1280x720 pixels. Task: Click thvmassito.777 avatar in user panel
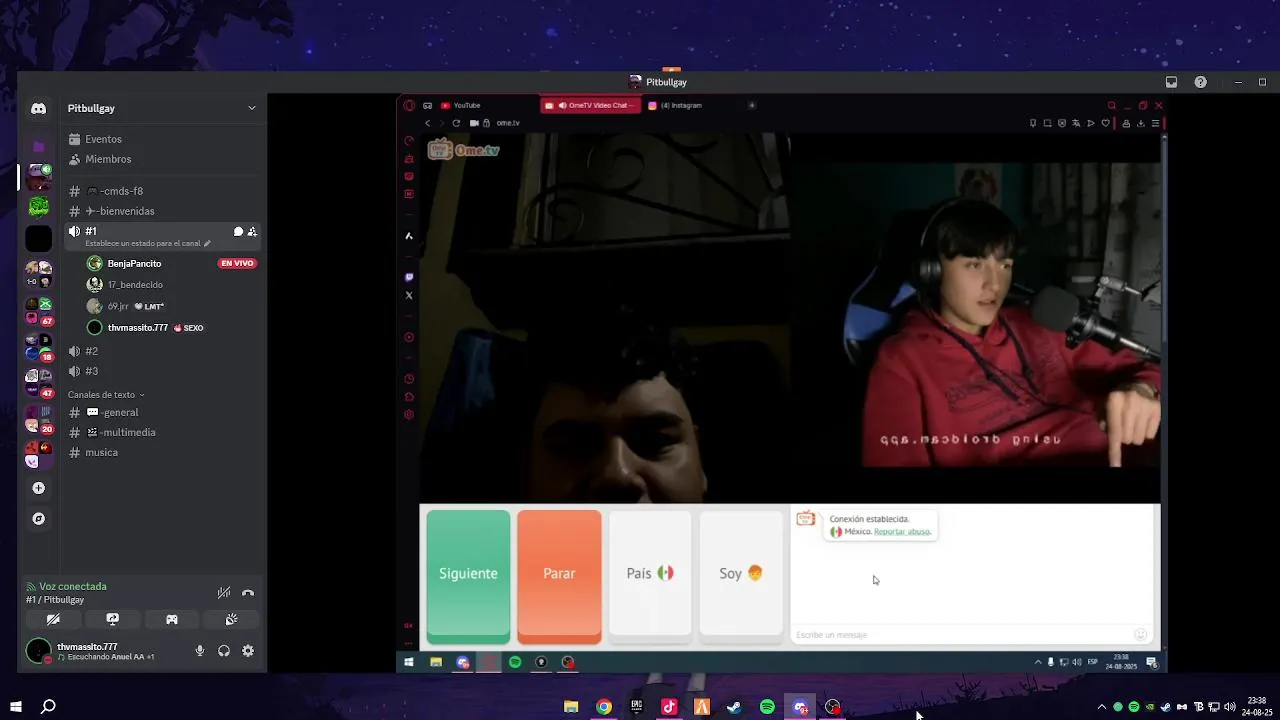[x=38, y=651]
